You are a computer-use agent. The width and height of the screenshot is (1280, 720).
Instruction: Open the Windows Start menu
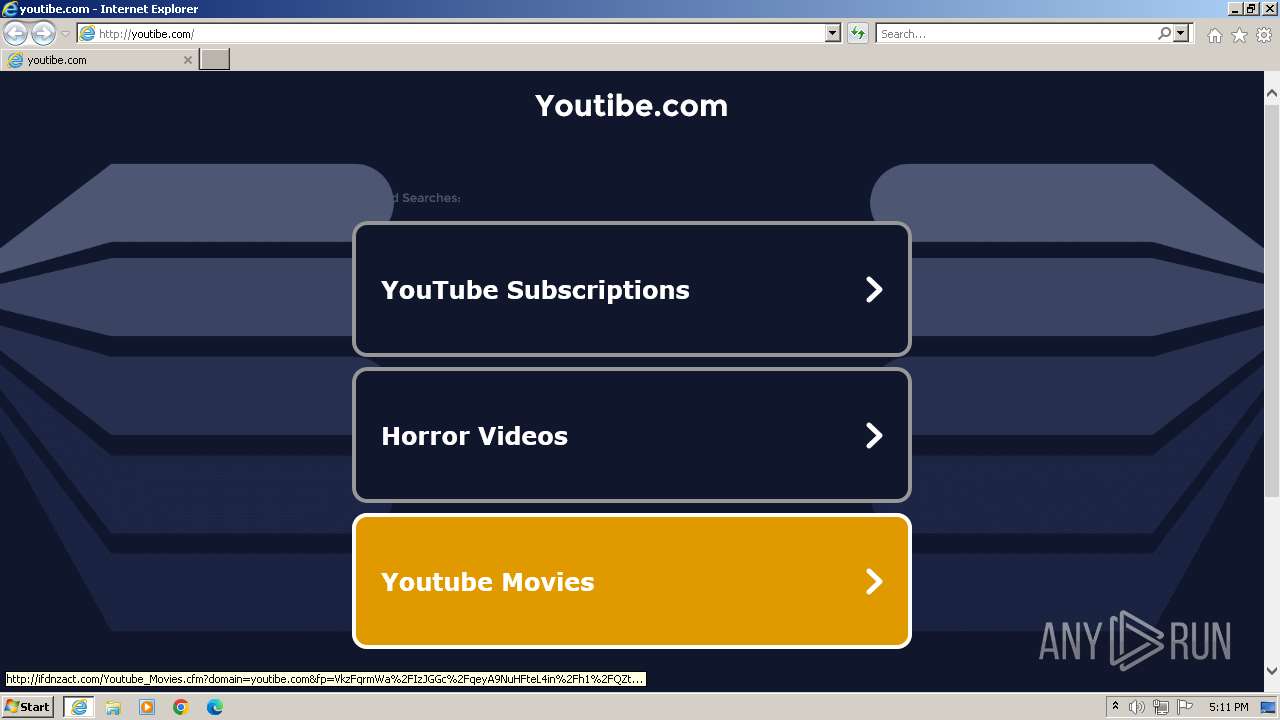click(27, 707)
